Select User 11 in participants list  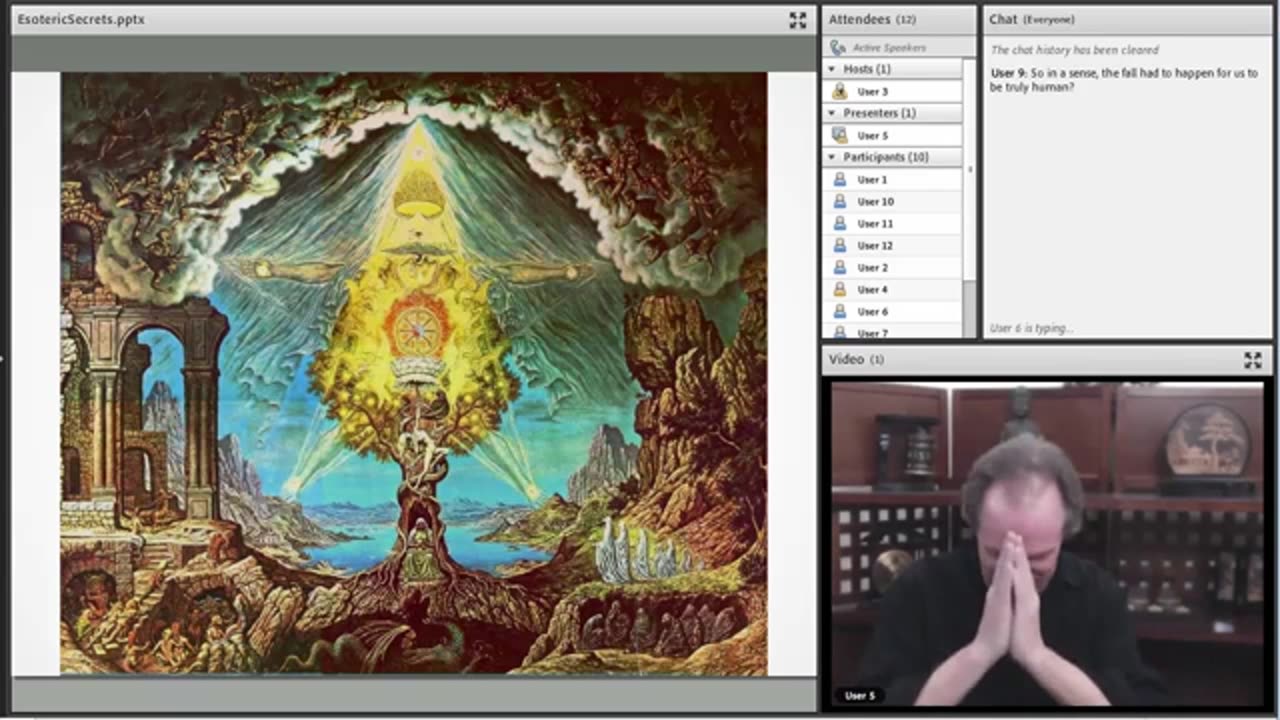tap(893, 223)
